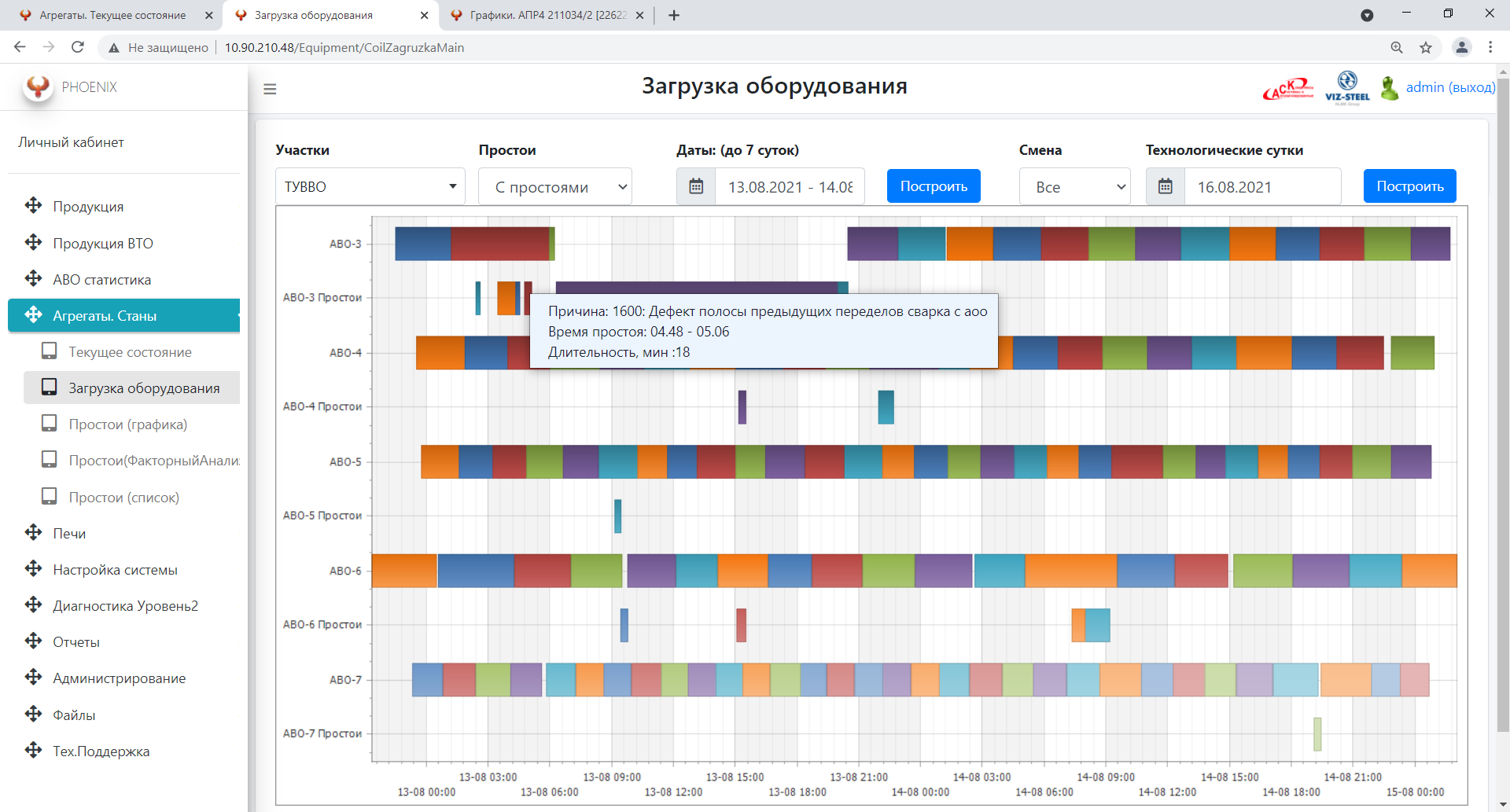Open the browser profile avatar icon

(1461, 47)
